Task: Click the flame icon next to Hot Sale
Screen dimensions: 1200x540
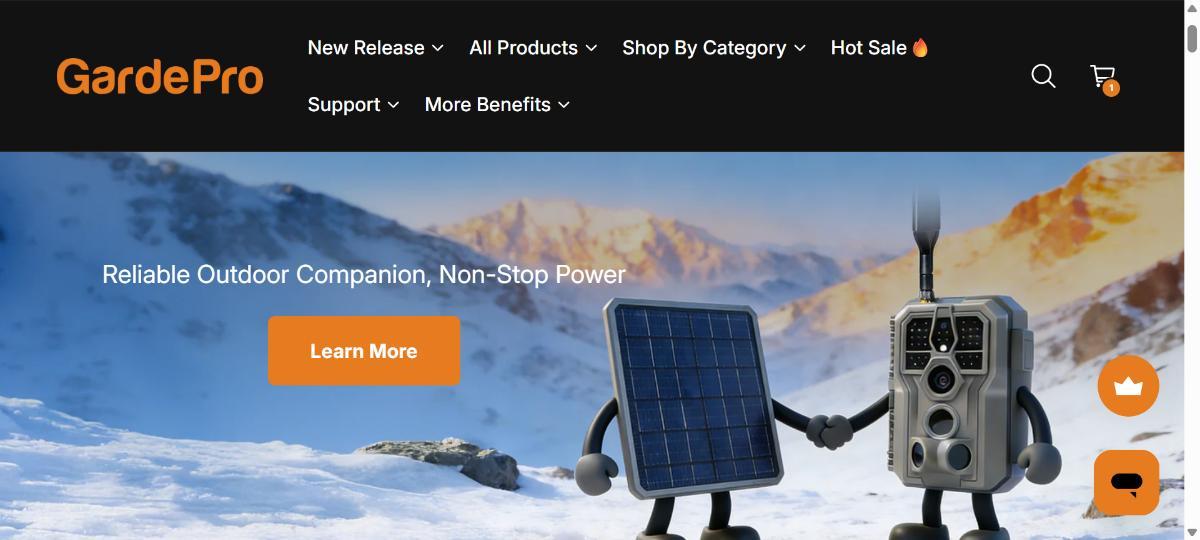Action: coord(920,47)
